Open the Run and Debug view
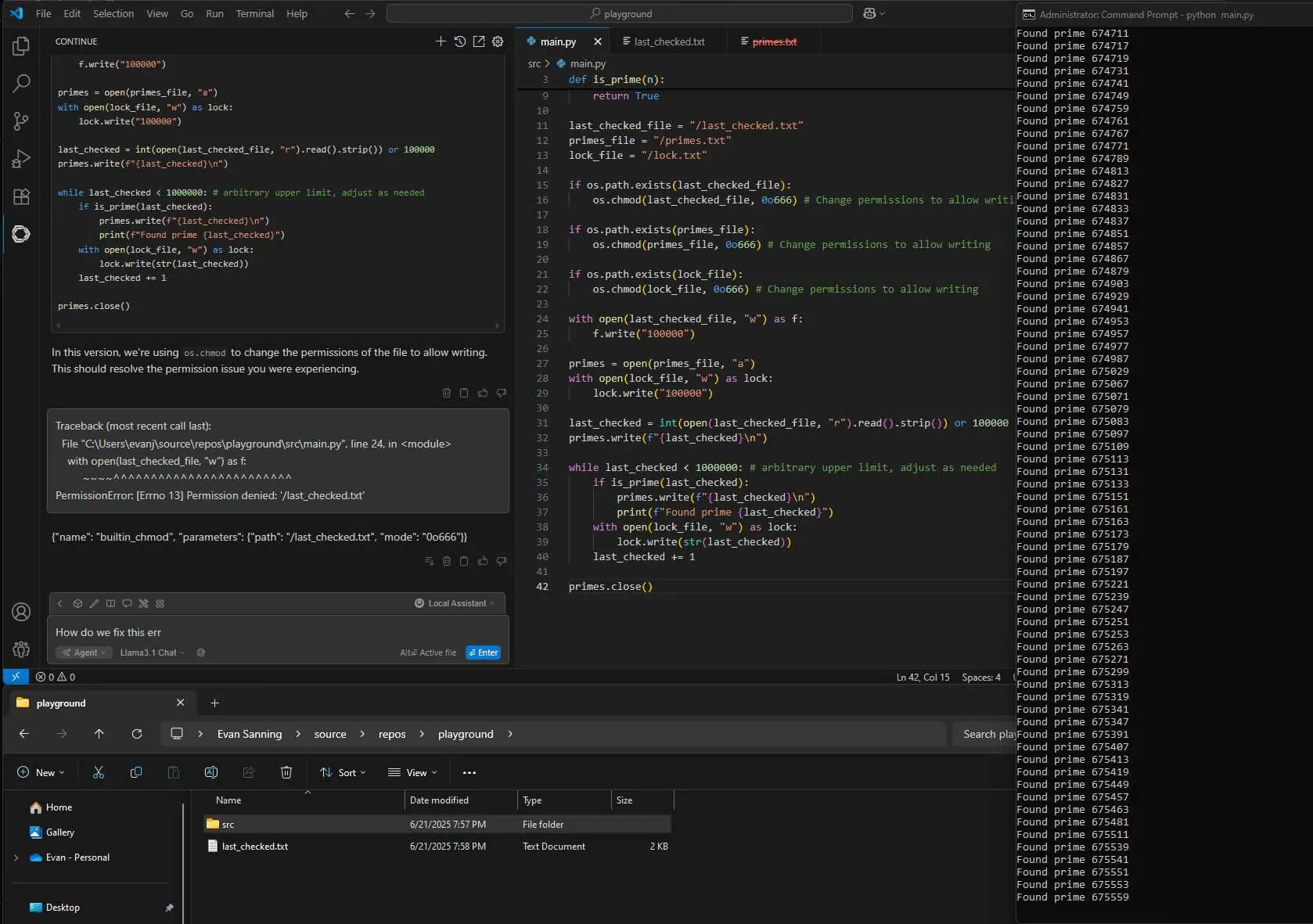Viewport: 1313px width, 924px height. [21, 160]
